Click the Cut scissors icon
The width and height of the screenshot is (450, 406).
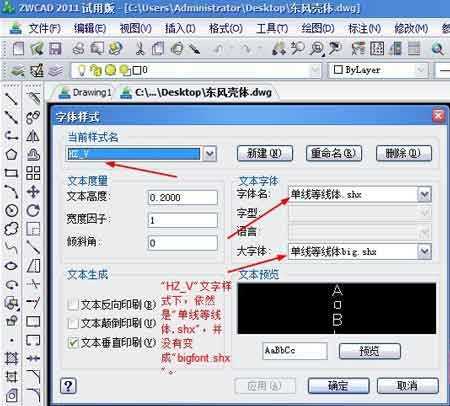(x=140, y=49)
